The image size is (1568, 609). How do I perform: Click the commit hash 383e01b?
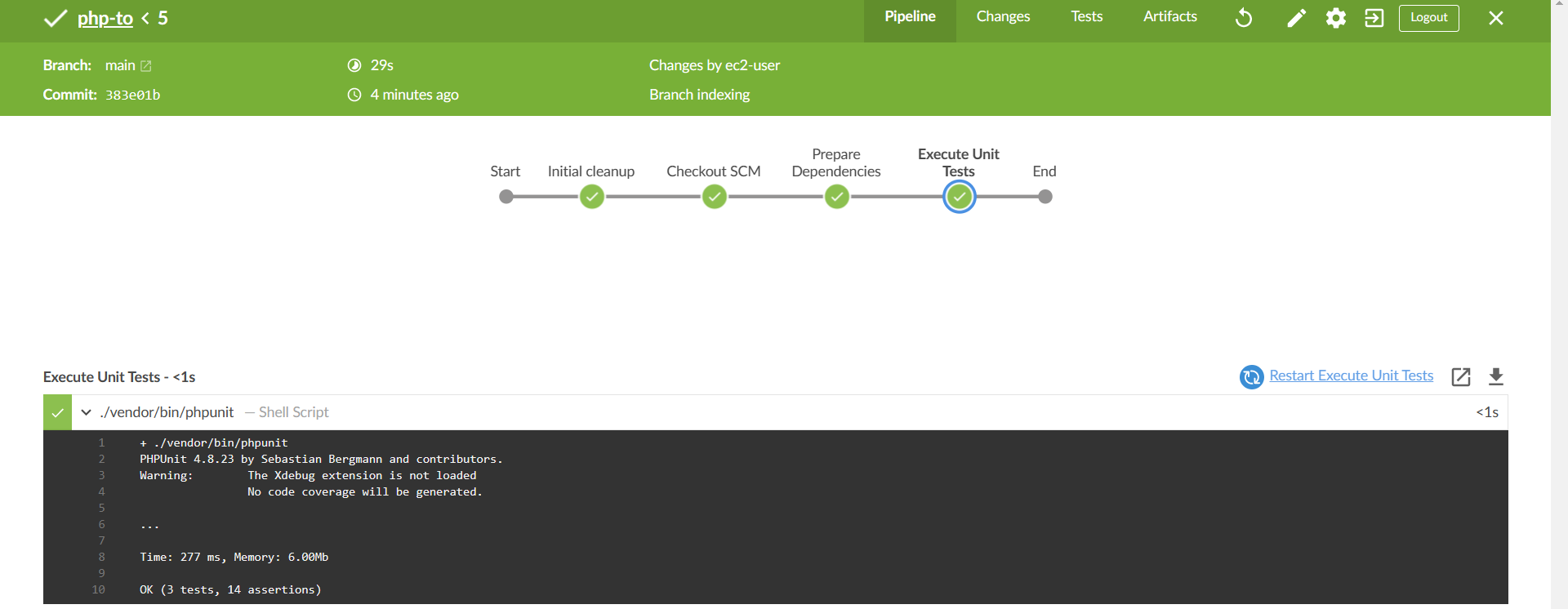pyautogui.click(x=132, y=96)
